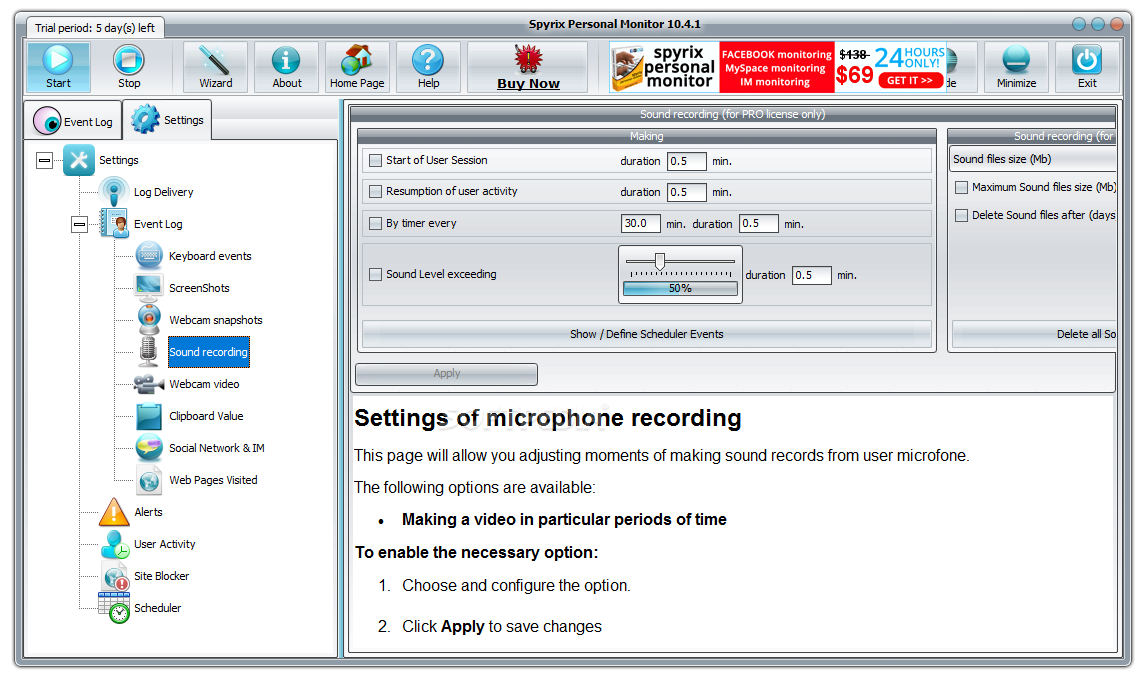Enable By timer every checkbox

point(375,224)
